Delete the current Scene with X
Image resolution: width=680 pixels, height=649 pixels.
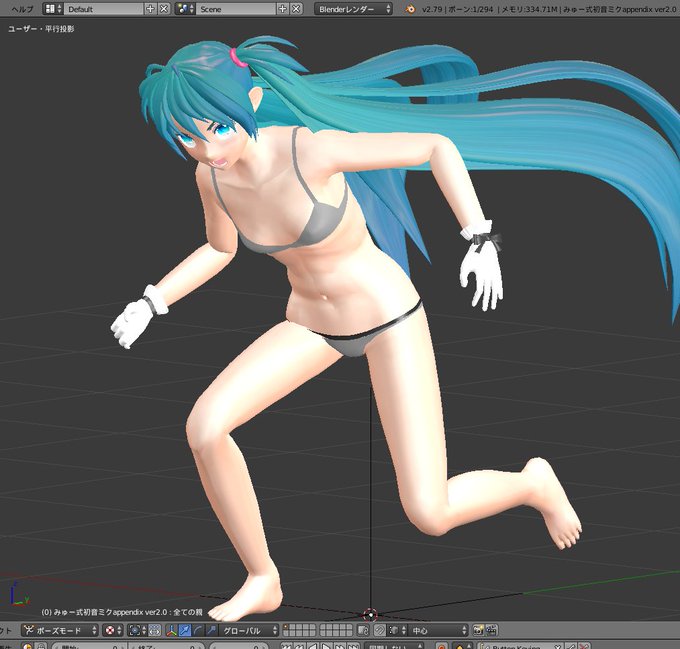pos(296,9)
